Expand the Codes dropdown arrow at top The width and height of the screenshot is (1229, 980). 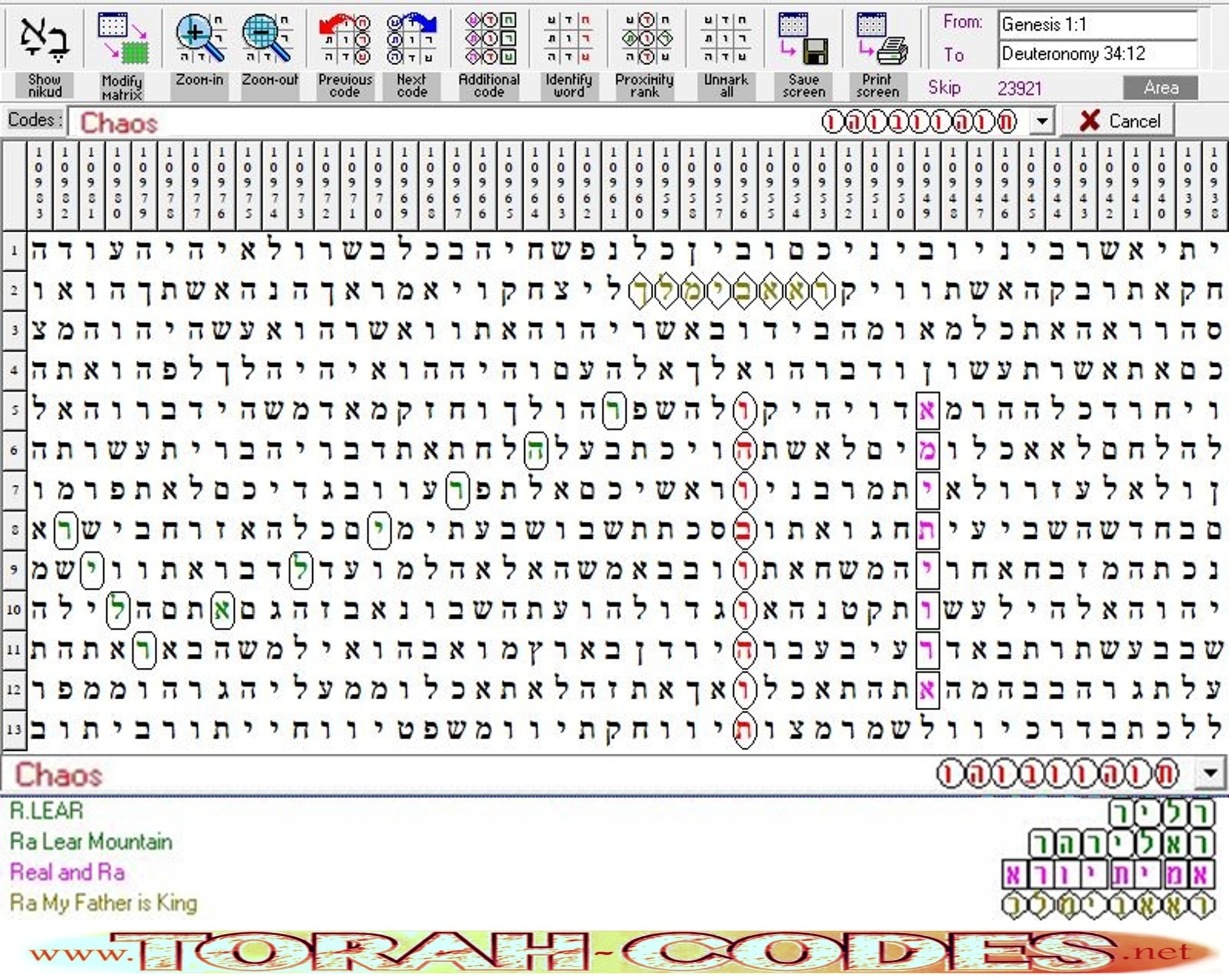tap(1042, 121)
